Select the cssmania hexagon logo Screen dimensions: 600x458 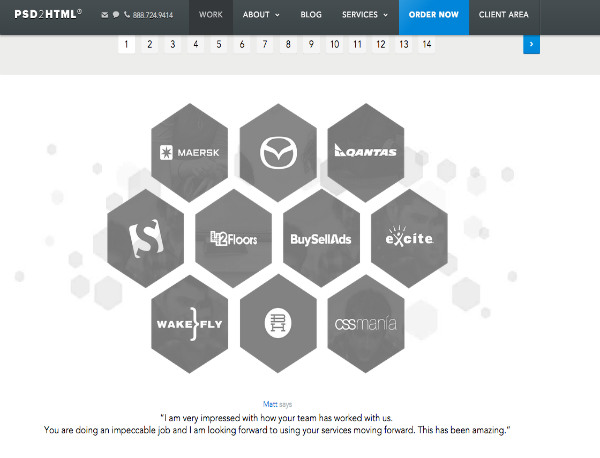pos(366,324)
